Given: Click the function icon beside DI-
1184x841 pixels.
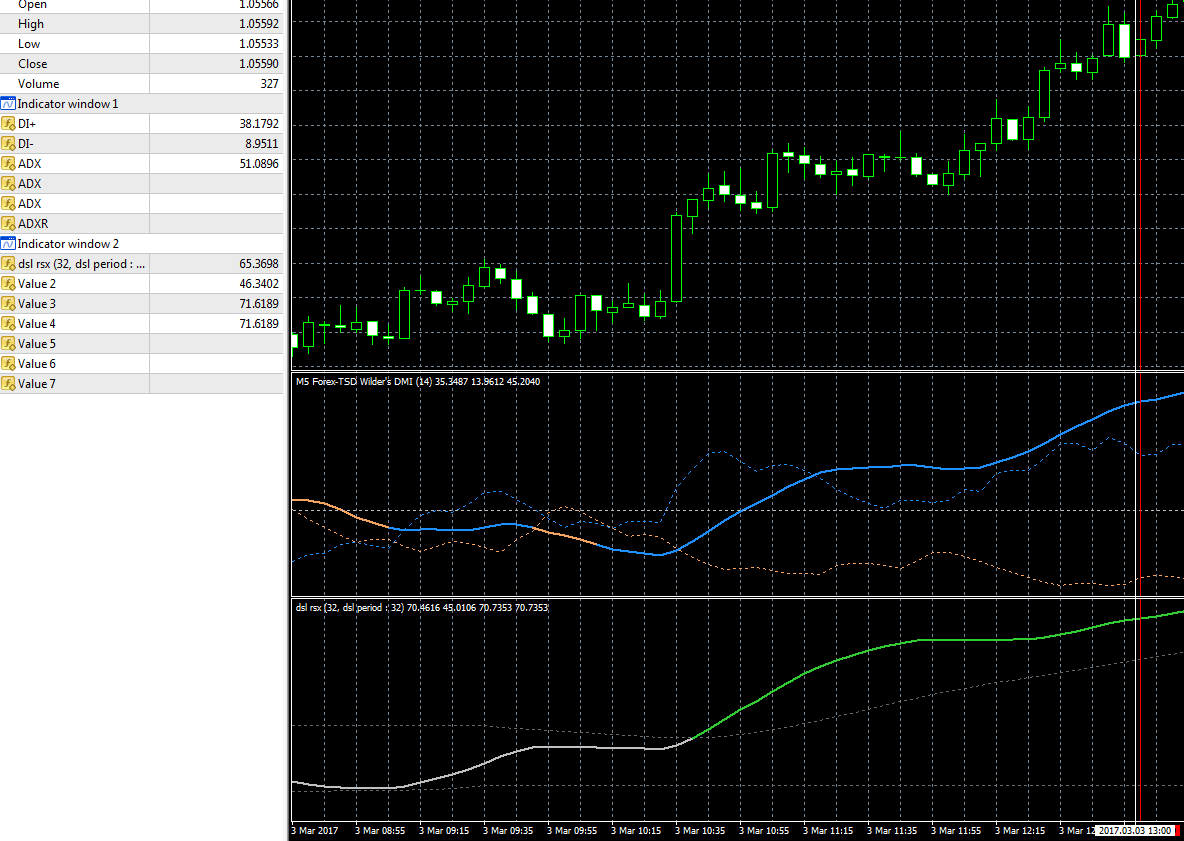Looking at the screenshot, I should click(9, 144).
